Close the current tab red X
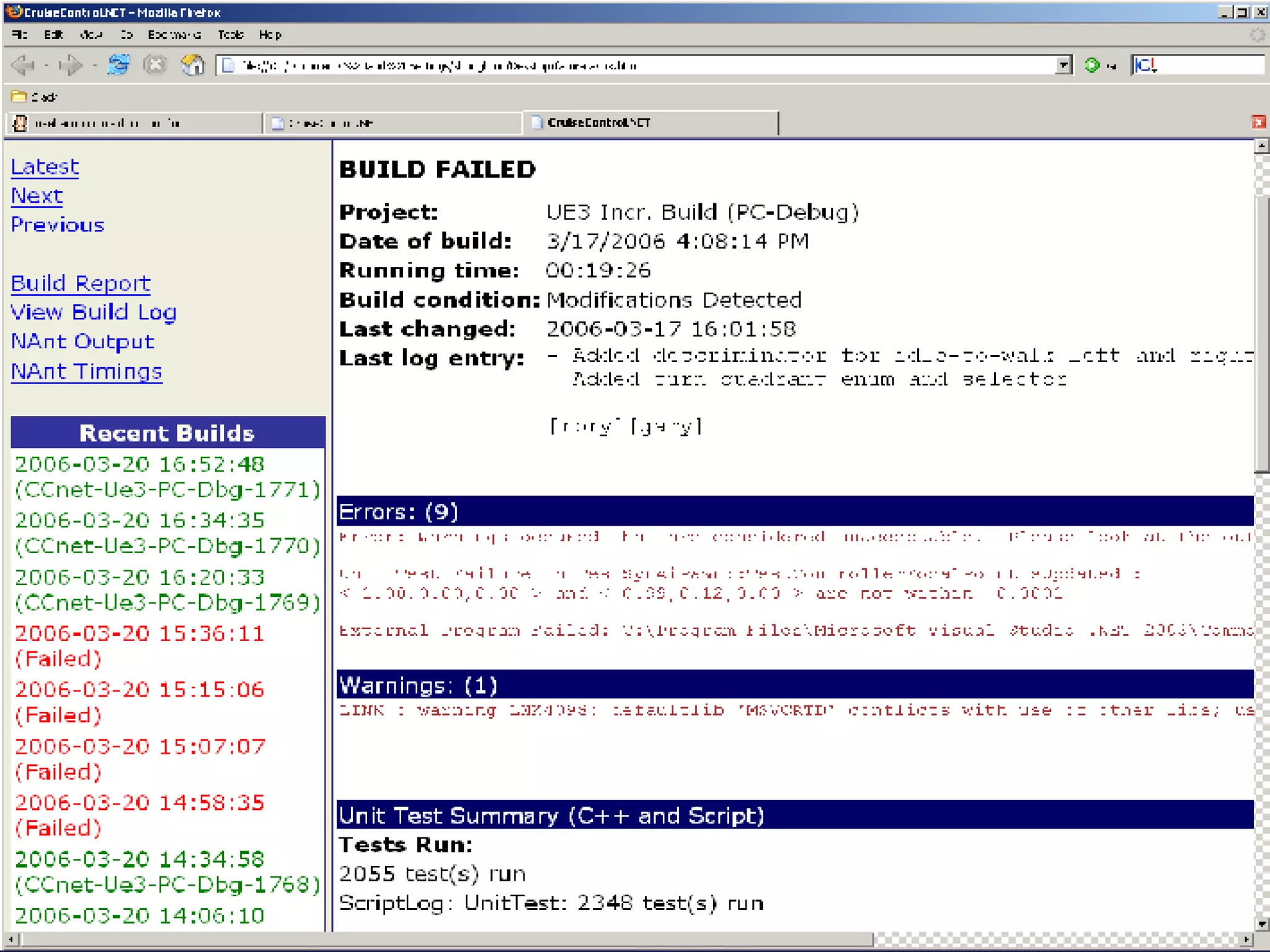Screen dimensions: 1270x952 tap(1258, 122)
